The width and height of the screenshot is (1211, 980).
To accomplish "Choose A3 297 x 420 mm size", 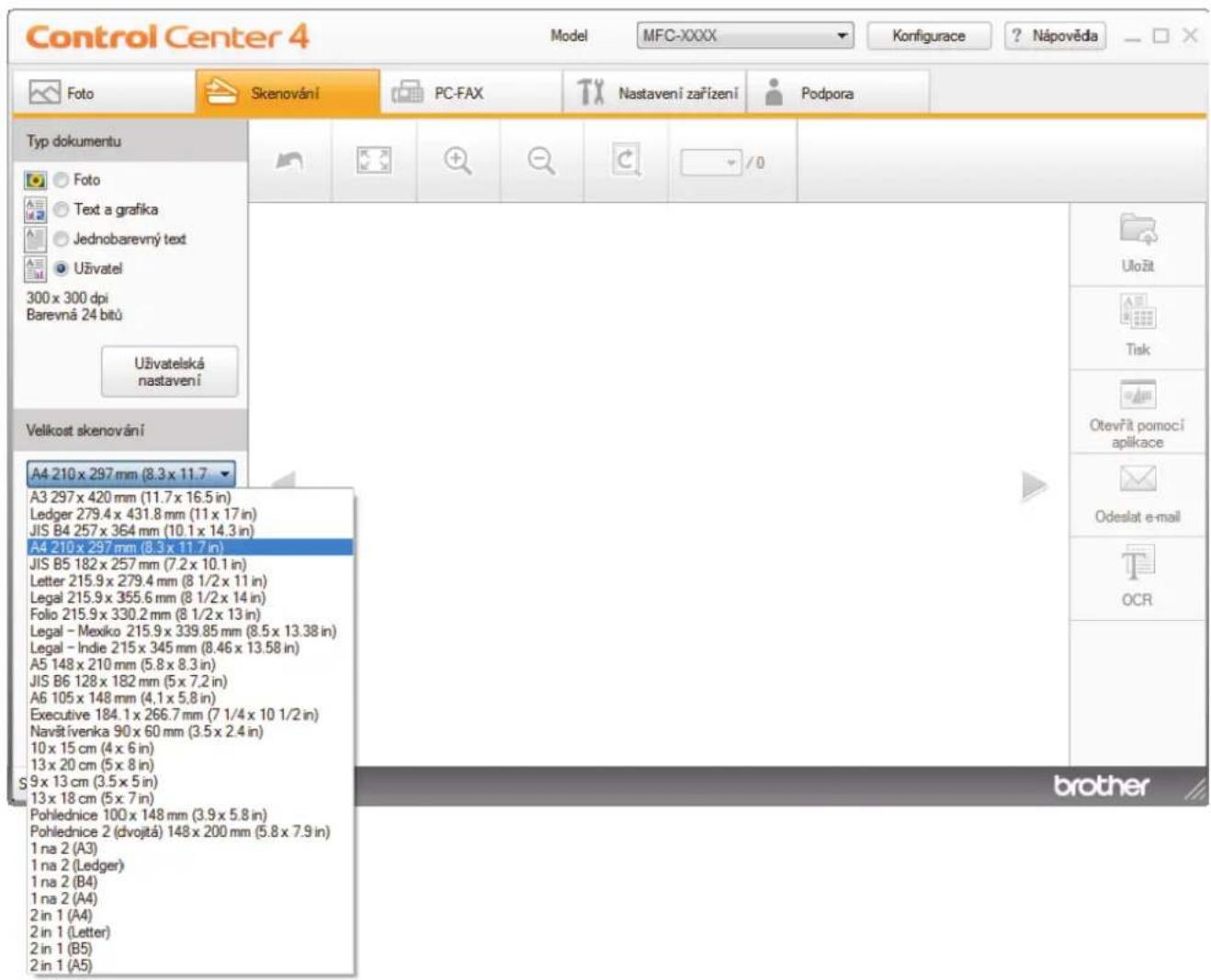I will [x=190, y=497].
